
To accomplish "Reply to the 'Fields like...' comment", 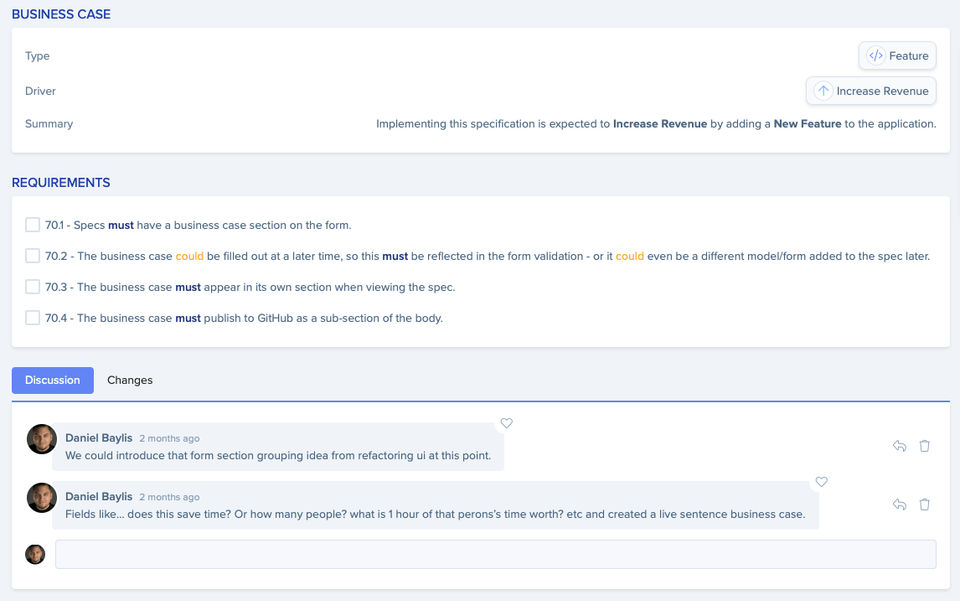I will coord(899,505).
